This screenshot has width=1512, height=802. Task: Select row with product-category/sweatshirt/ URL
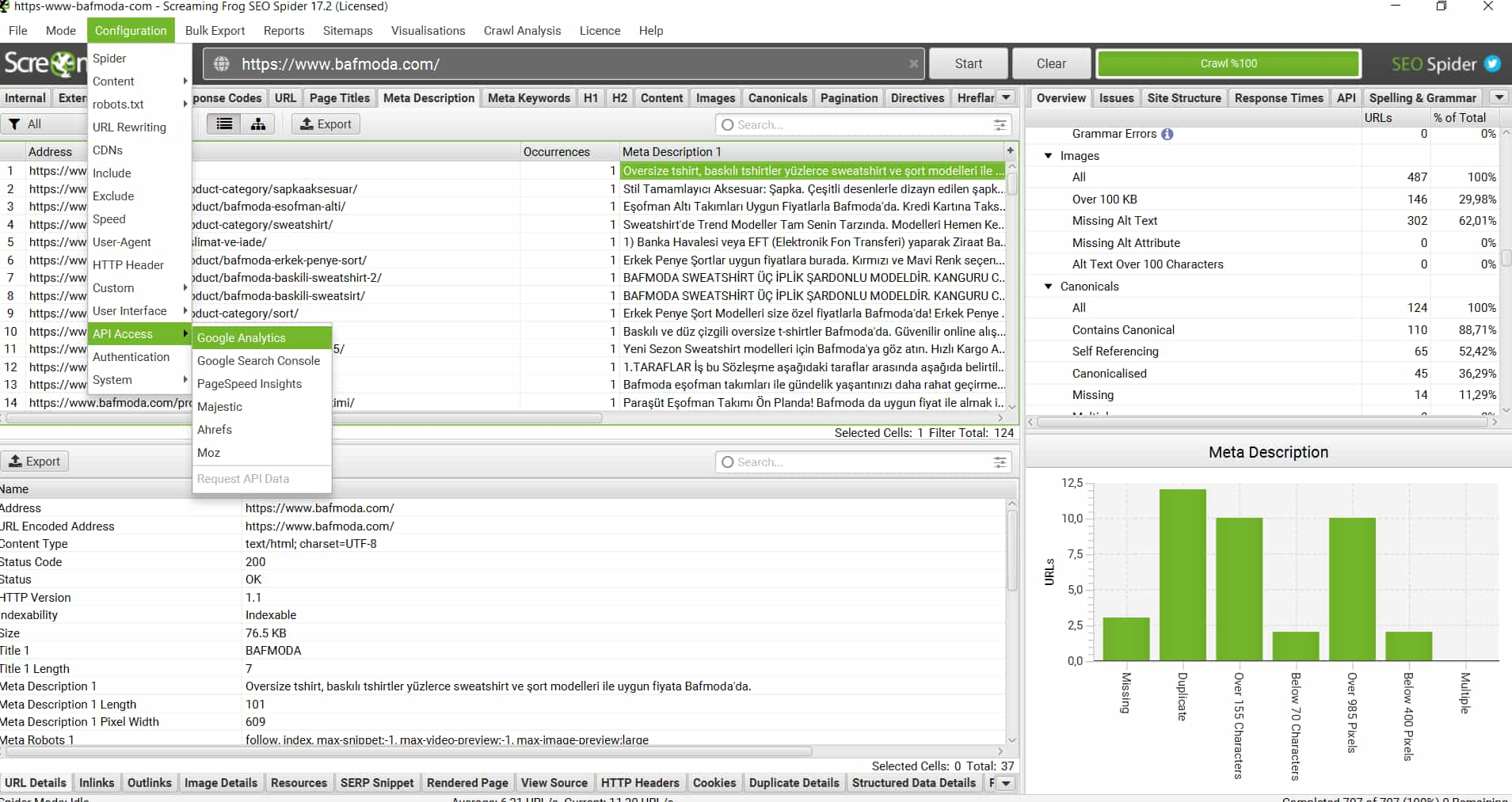[x=505, y=225]
